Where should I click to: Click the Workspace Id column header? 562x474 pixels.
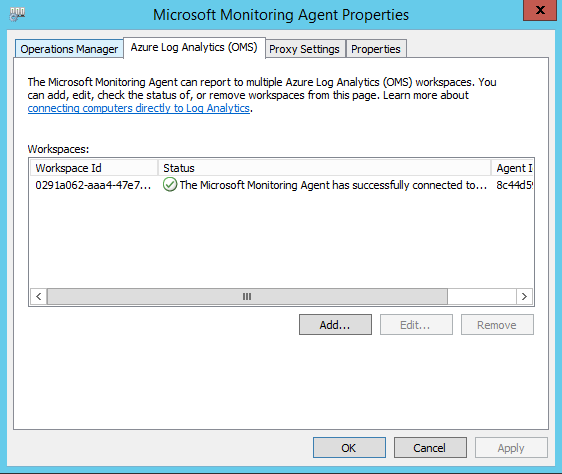pos(94,168)
